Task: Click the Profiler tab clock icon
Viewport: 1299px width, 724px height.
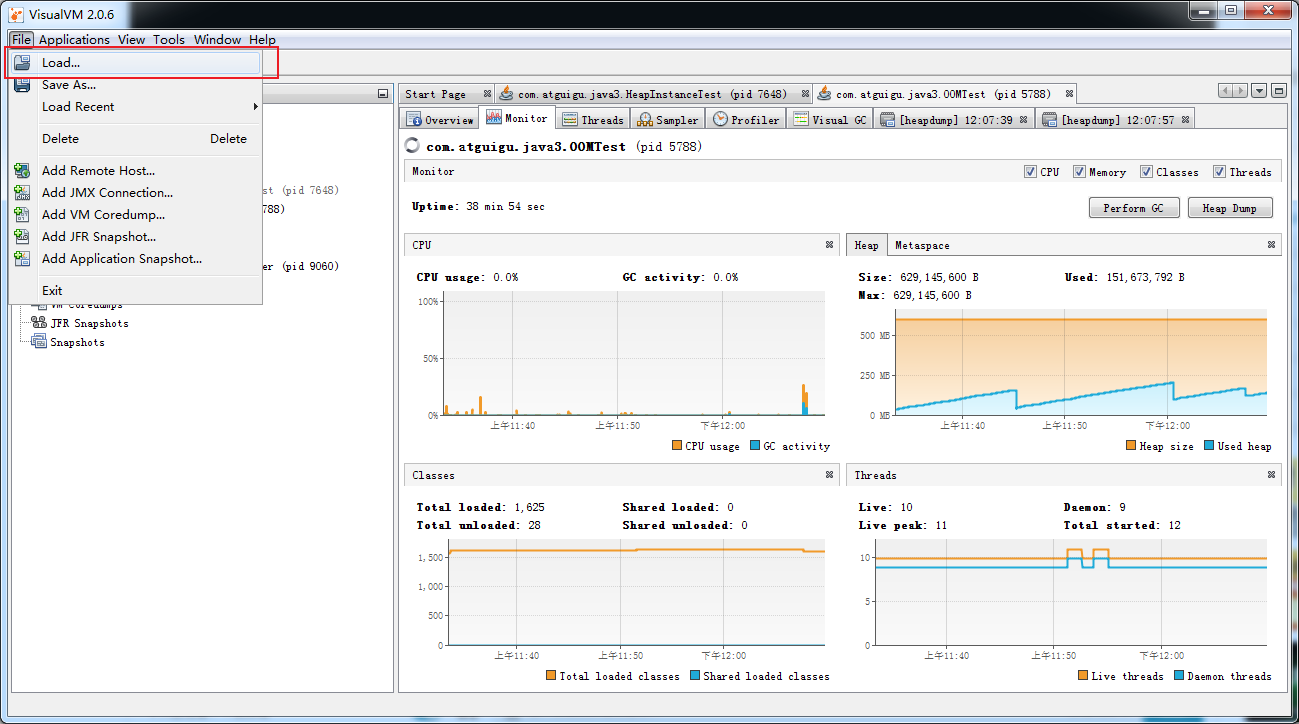Action: pos(720,119)
